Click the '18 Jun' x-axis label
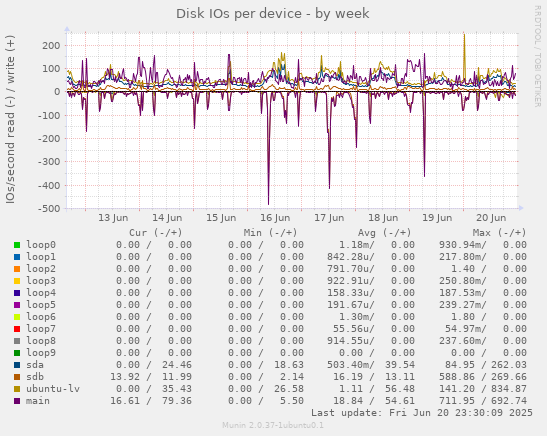547x436 pixels. tap(383, 218)
